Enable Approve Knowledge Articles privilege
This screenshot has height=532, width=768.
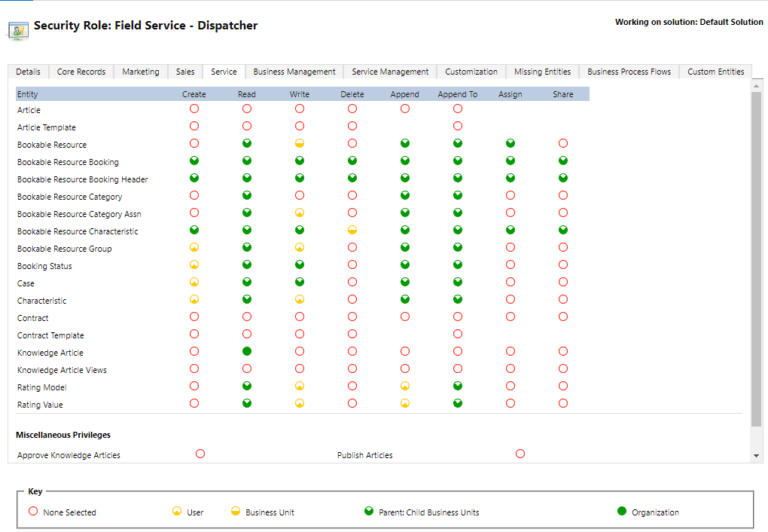click(x=200, y=454)
